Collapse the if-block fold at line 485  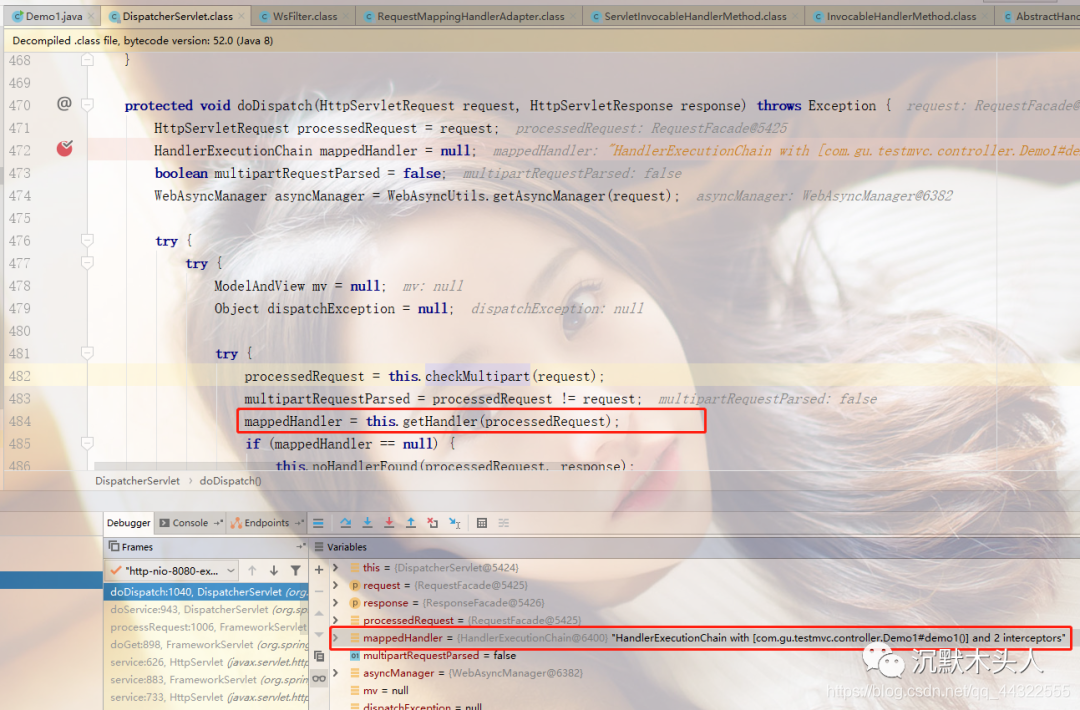(x=87, y=443)
